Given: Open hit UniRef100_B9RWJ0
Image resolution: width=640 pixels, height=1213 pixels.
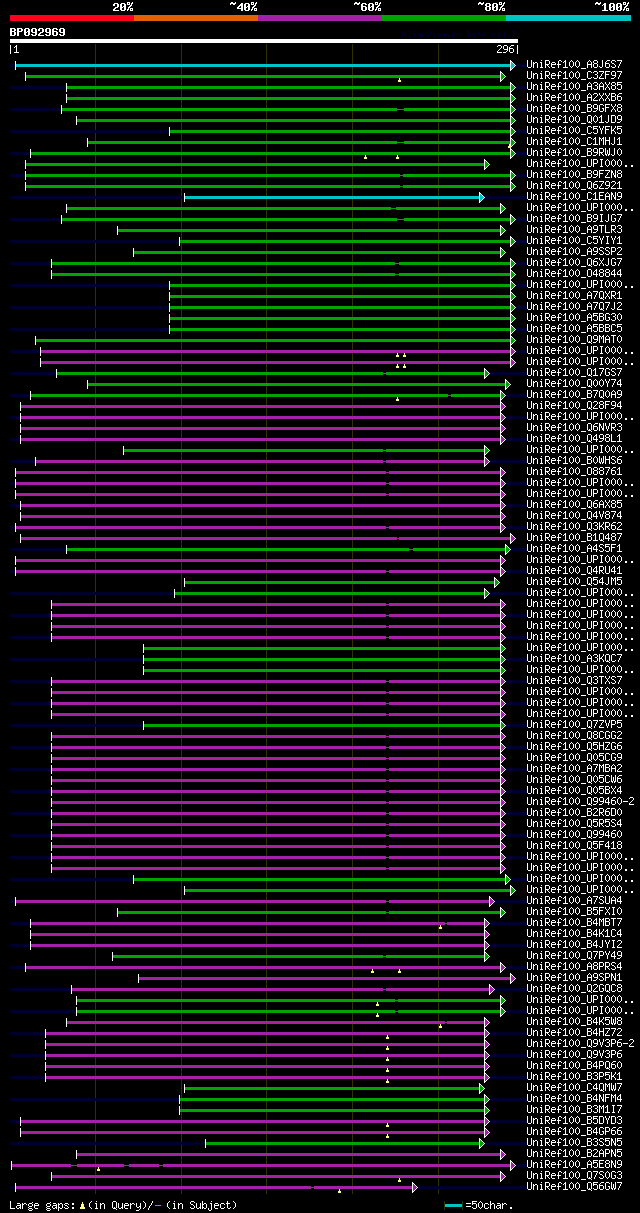Looking at the screenshot, I should (x=574, y=152).
